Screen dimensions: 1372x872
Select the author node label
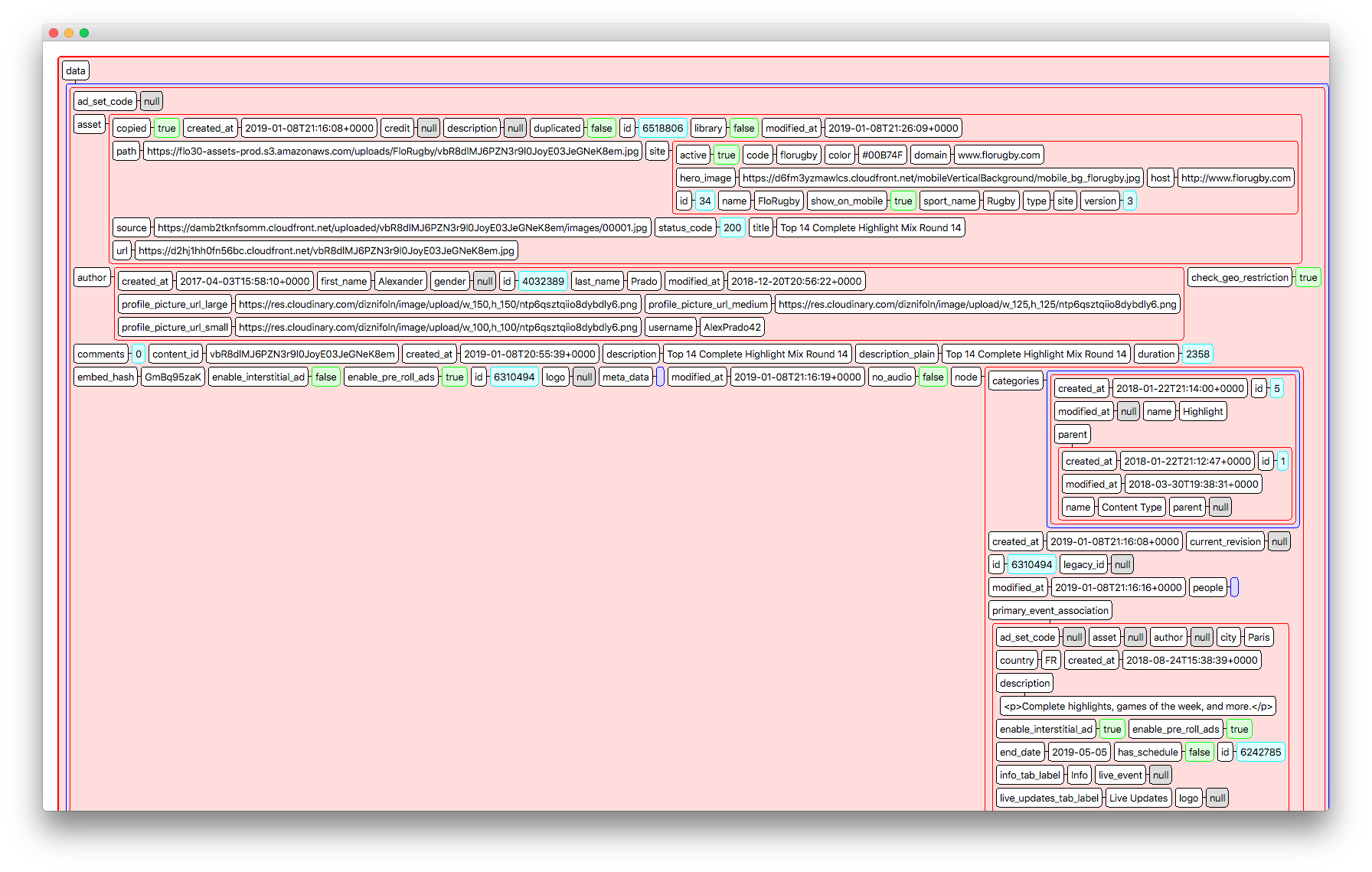pos(91,277)
